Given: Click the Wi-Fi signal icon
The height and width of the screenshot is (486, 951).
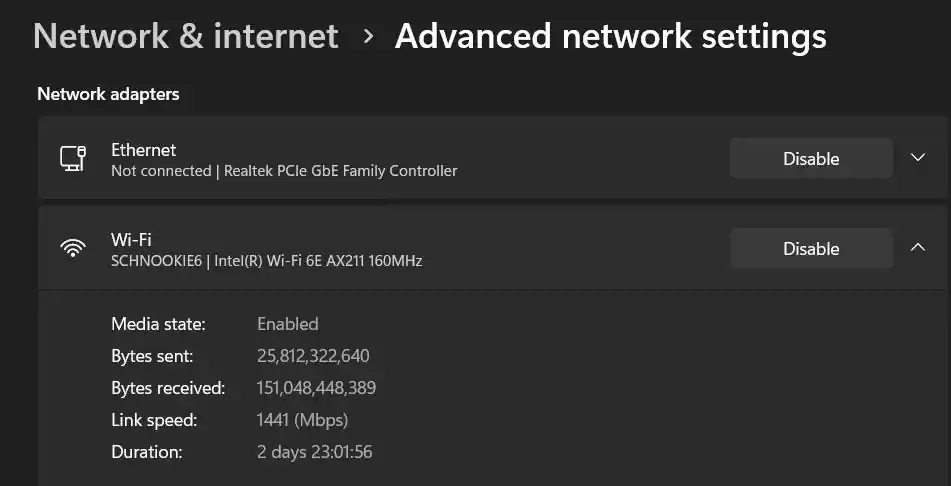Looking at the screenshot, I should coord(73,249).
